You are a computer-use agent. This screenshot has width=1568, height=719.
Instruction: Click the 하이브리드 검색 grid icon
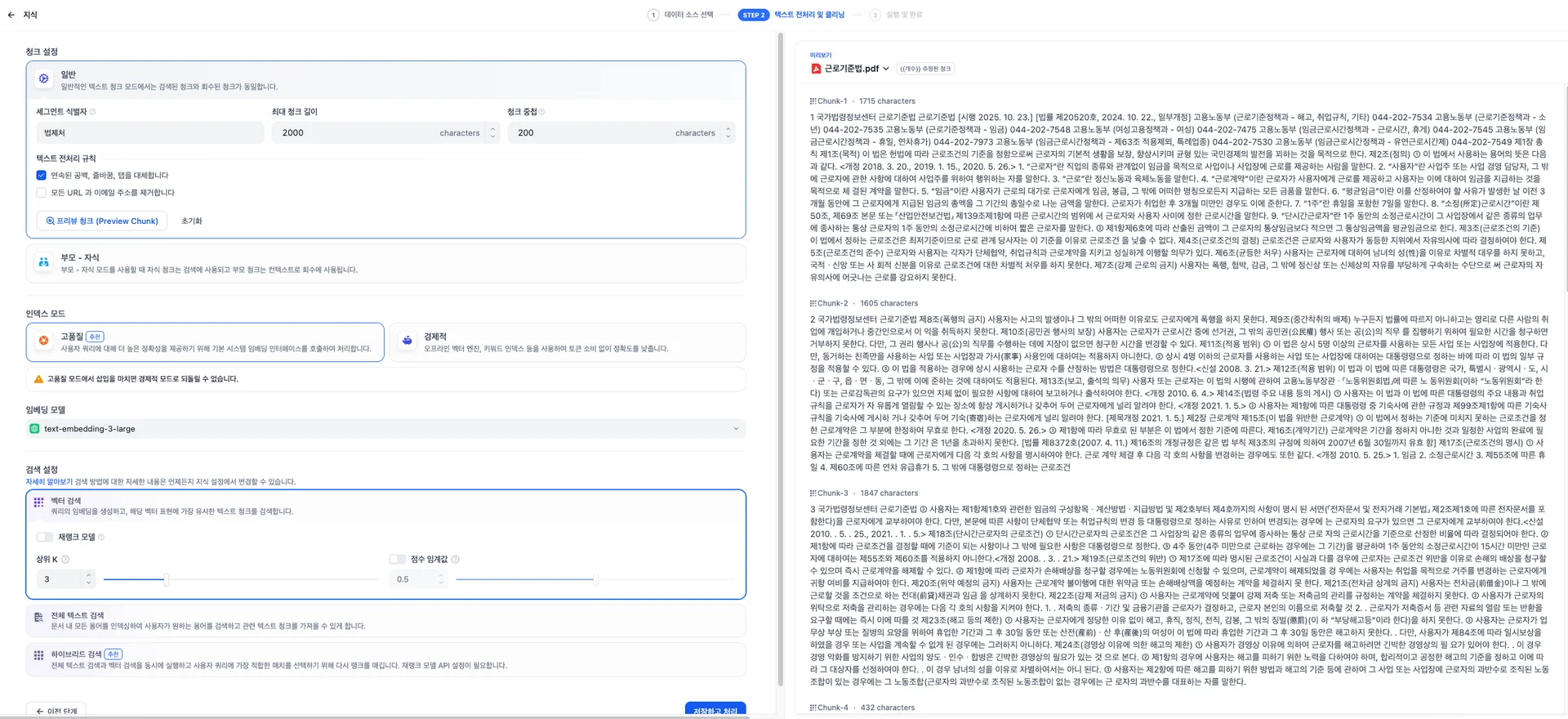pyautogui.click(x=38, y=655)
